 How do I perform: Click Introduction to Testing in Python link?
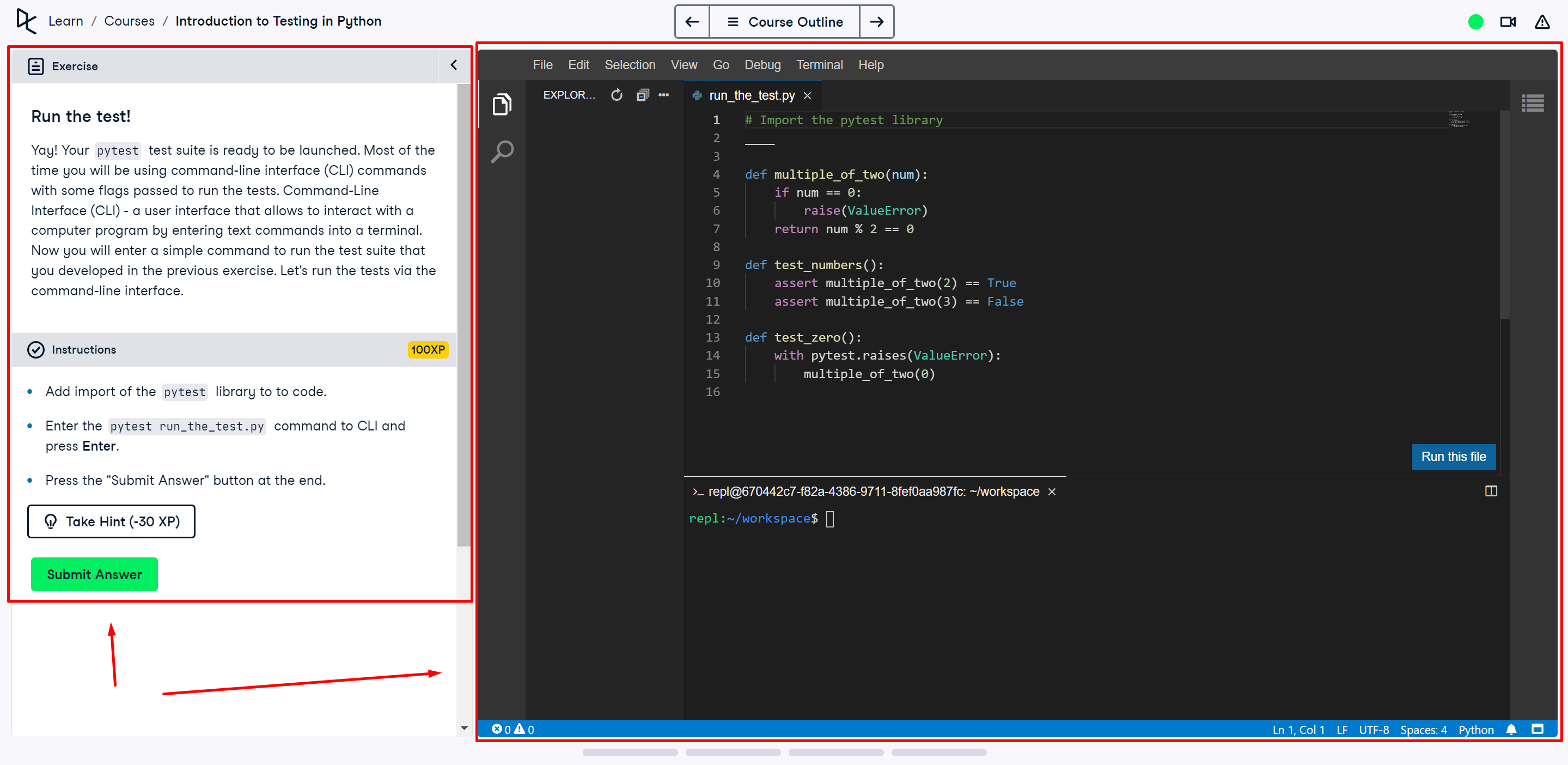pyautogui.click(x=278, y=21)
